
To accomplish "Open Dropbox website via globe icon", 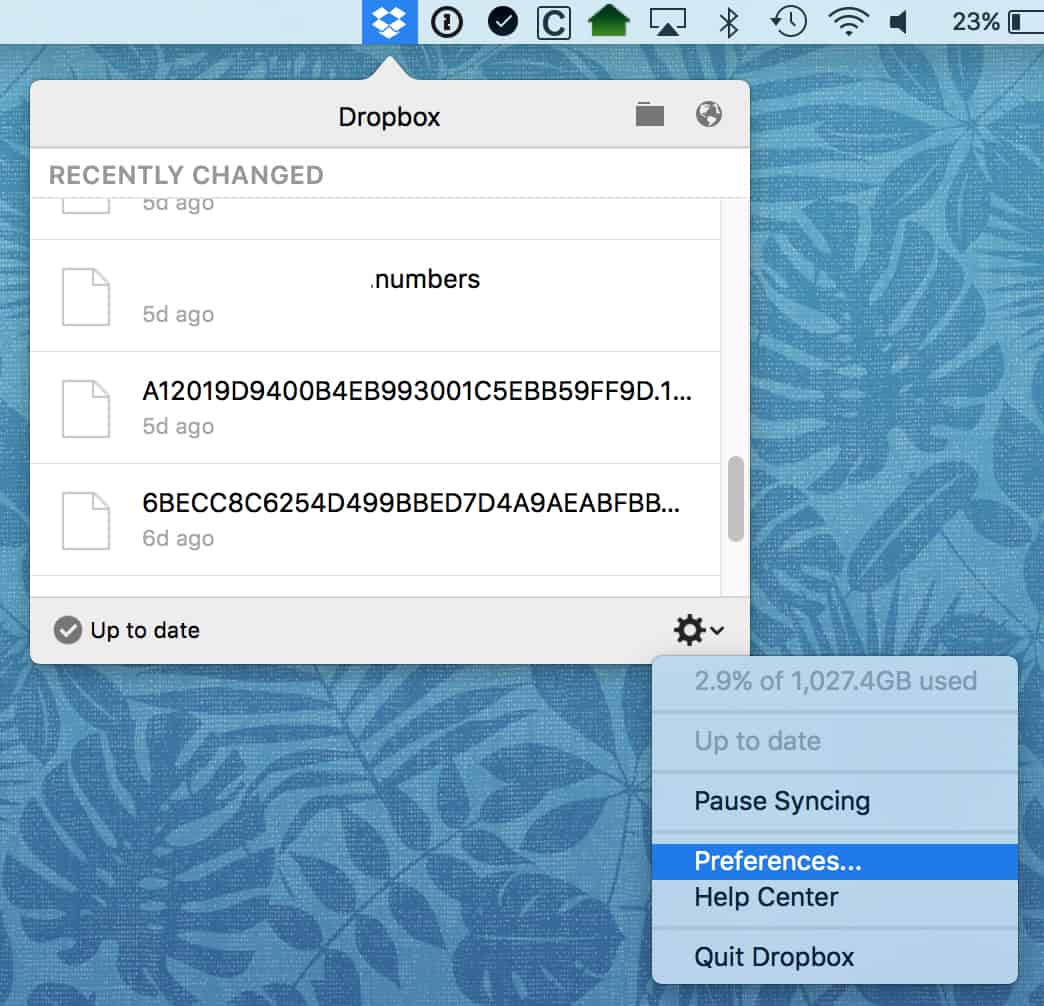I will click(708, 115).
